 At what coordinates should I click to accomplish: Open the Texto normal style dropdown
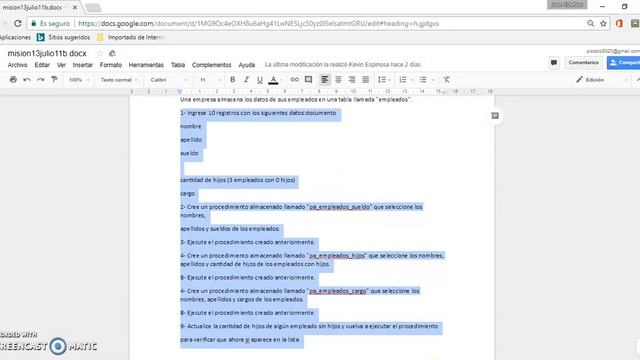click(119, 80)
